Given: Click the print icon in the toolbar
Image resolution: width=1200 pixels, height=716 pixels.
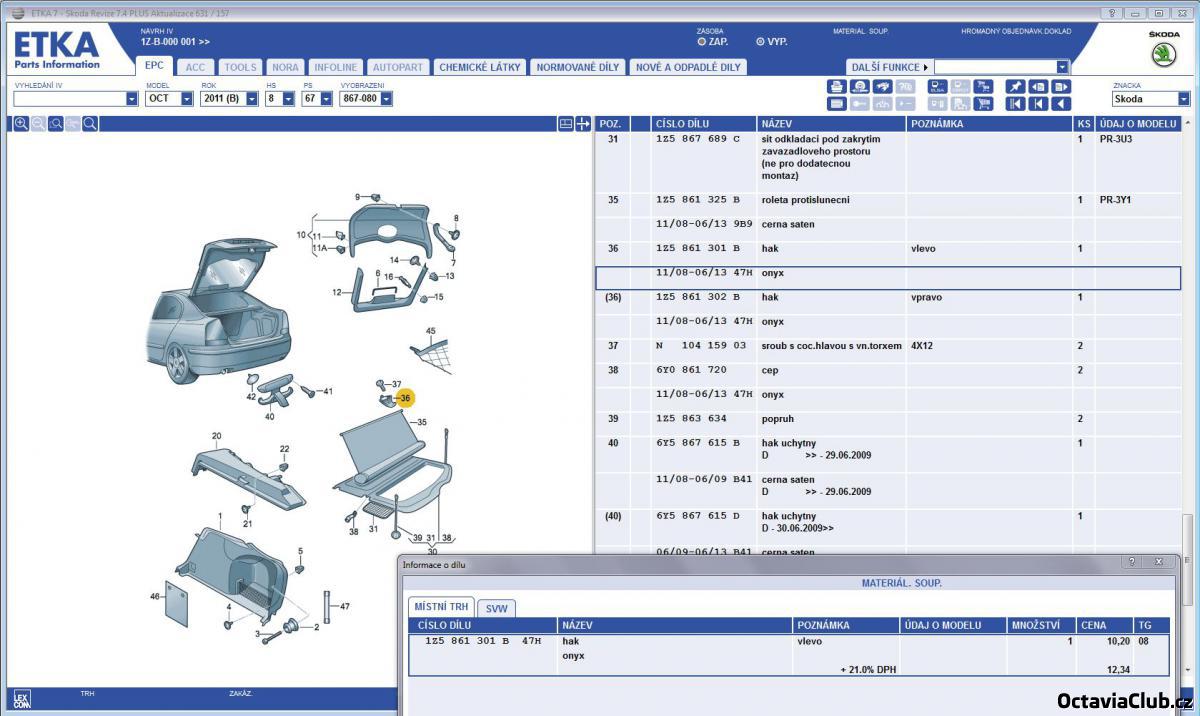Looking at the screenshot, I should (x=836, y=87).
